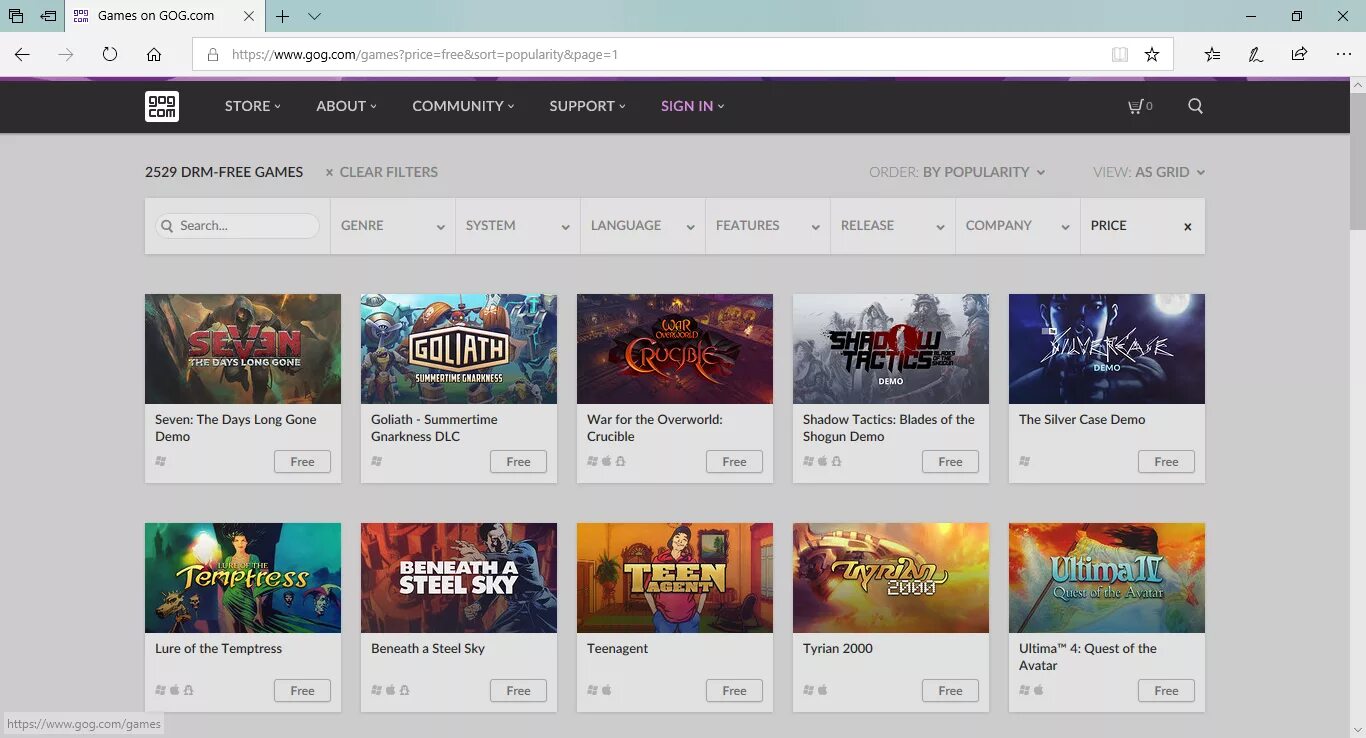Click Free button for Shadow Tactics Demo
The width and height of the screenshot is (1366, 738).
point(950,462)
